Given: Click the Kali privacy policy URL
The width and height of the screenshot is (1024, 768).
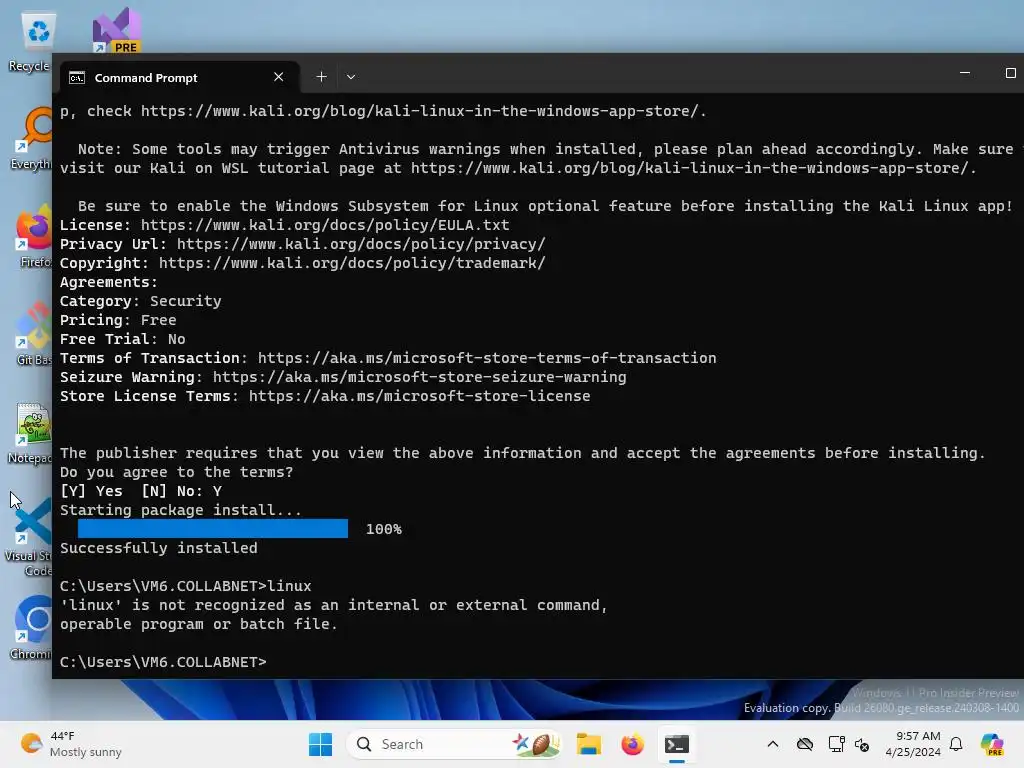Looking at the screenshot, I should (x=360, y=244).
